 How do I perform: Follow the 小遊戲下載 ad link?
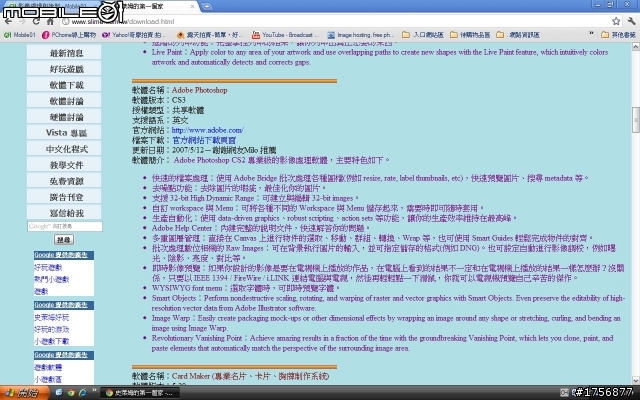point(51,341)
